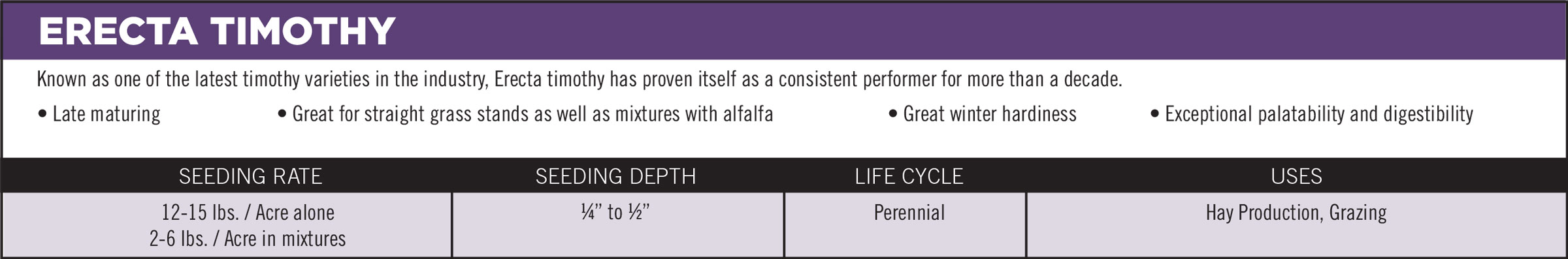
Task: Select the Perennial life cycle cell
Action: [909, 213]
